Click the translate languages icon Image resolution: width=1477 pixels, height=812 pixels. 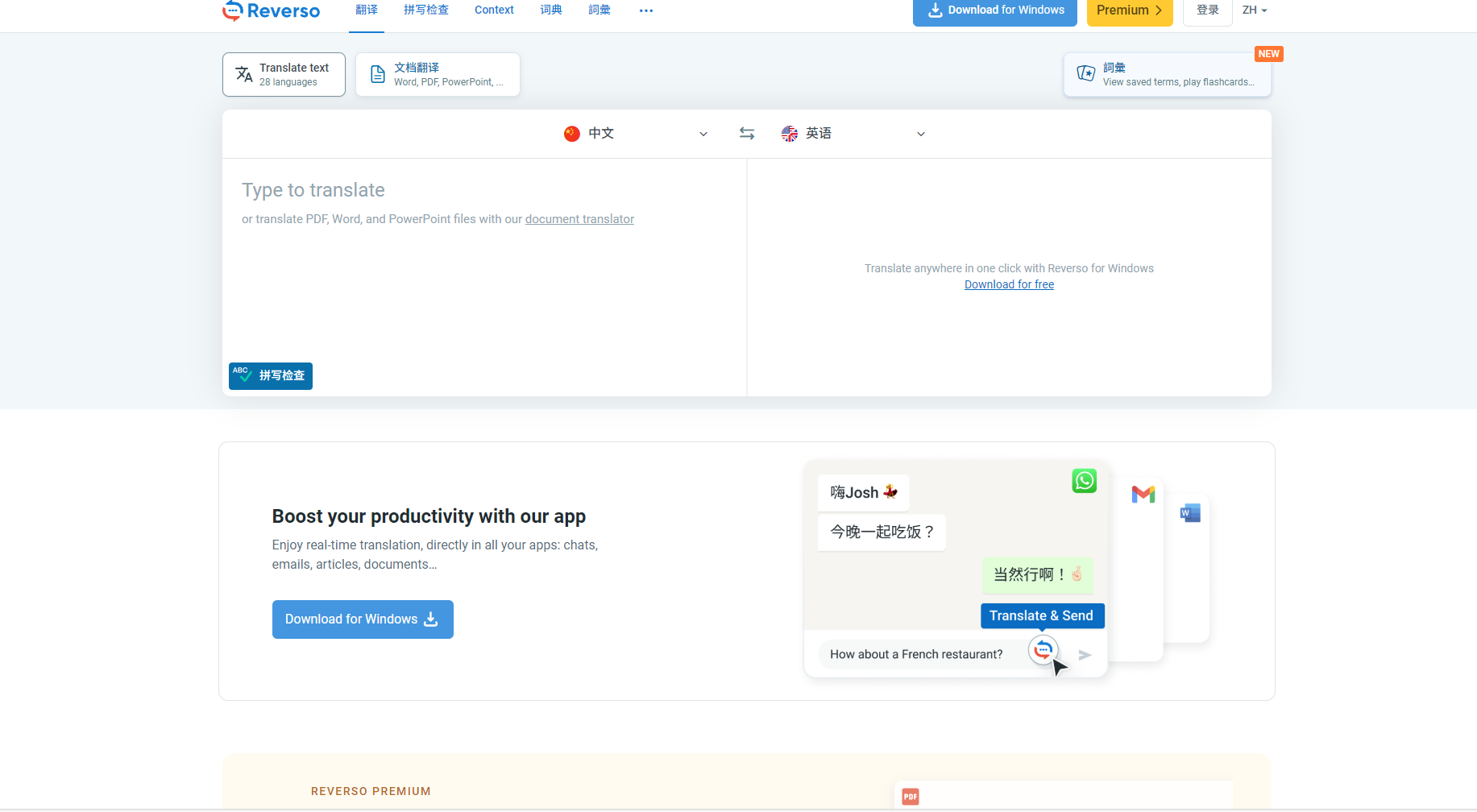[244, 74]
